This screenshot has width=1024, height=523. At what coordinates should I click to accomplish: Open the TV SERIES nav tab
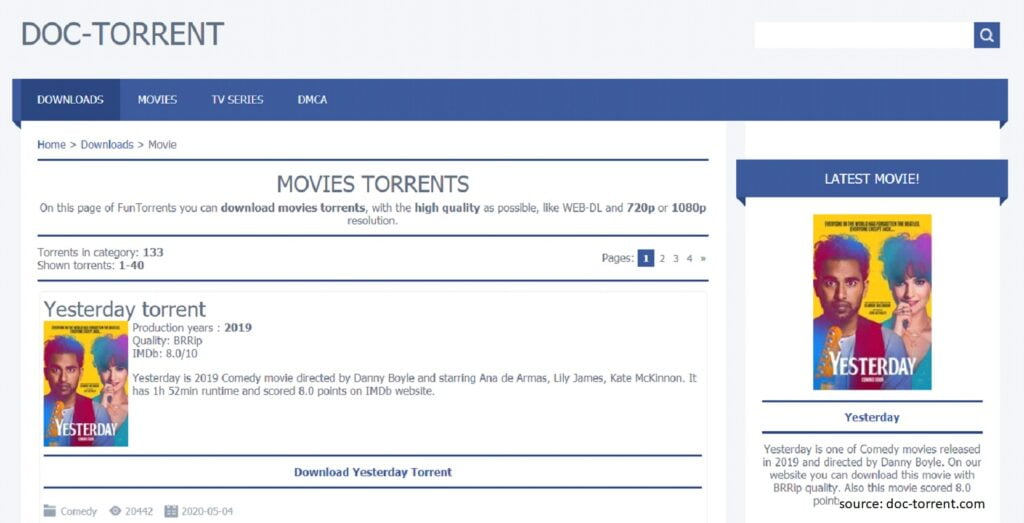237,100
